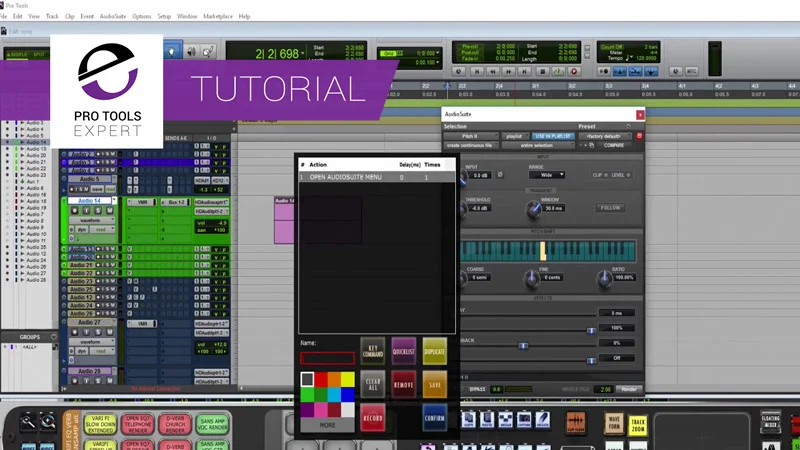Viewport: 800px width, 450px height.
Task: Click the Rewind transport button
Action: pos(493,71)
